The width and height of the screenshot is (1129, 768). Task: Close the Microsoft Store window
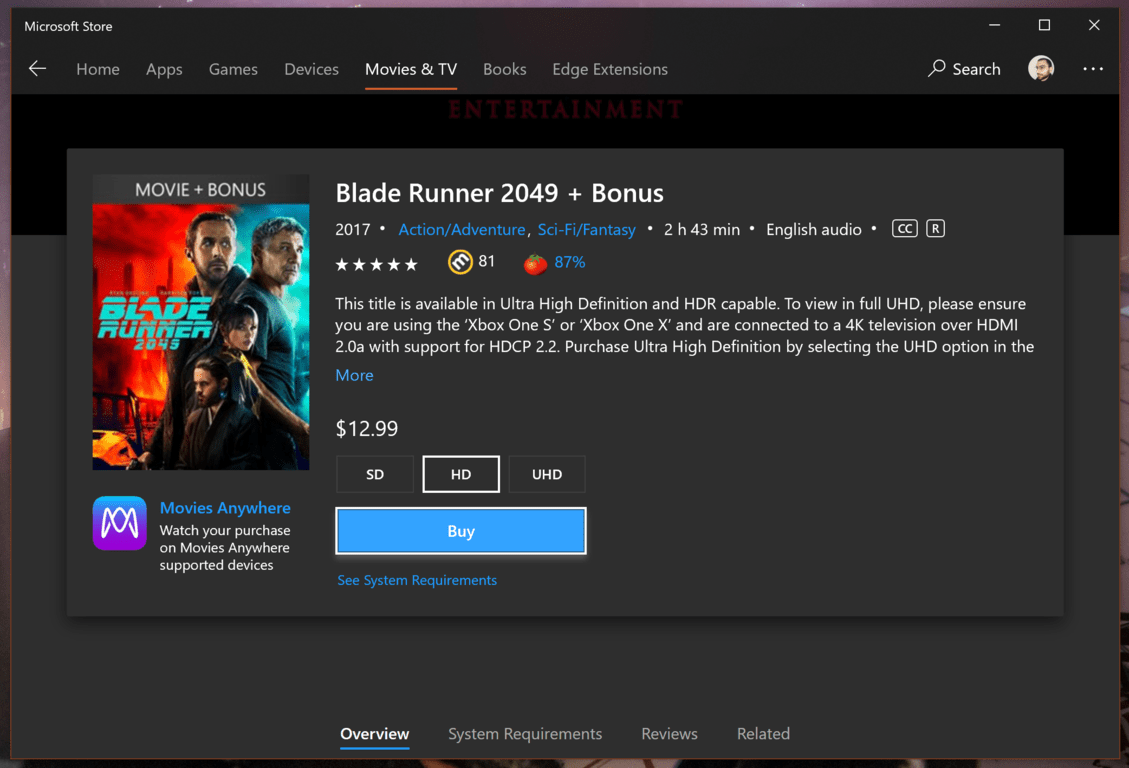[1094, 25]
